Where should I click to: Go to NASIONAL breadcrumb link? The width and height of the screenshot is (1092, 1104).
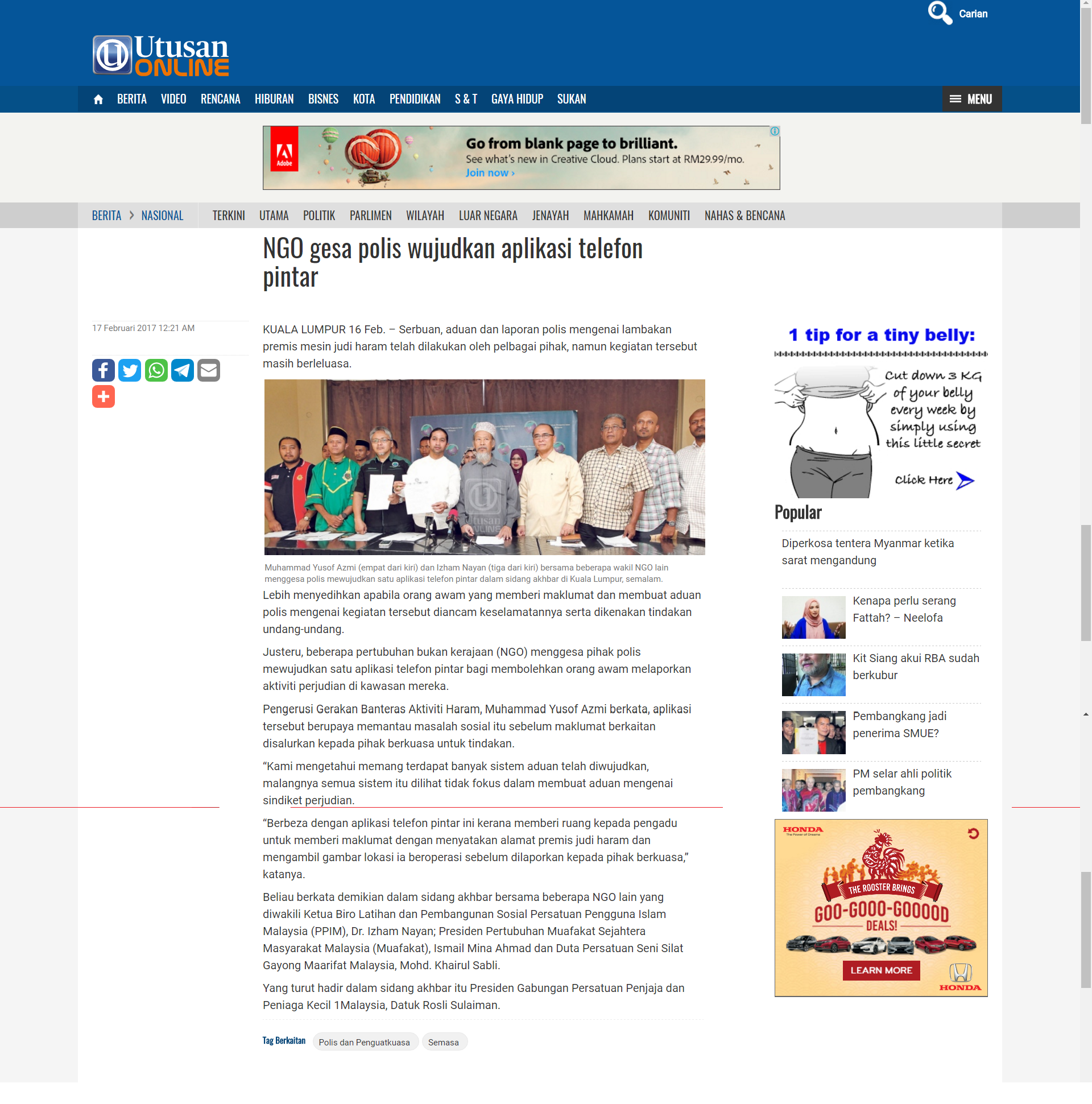(x=162, y=216)
